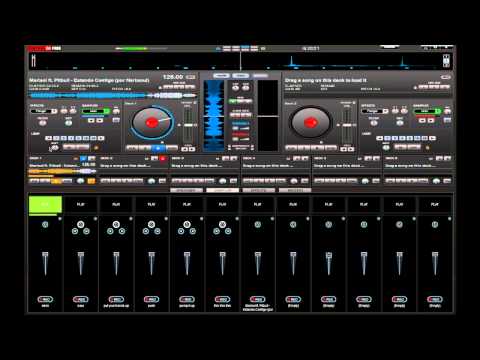Click the blue button on mini deck 1

pyautogui.click(x=83, y=159)
